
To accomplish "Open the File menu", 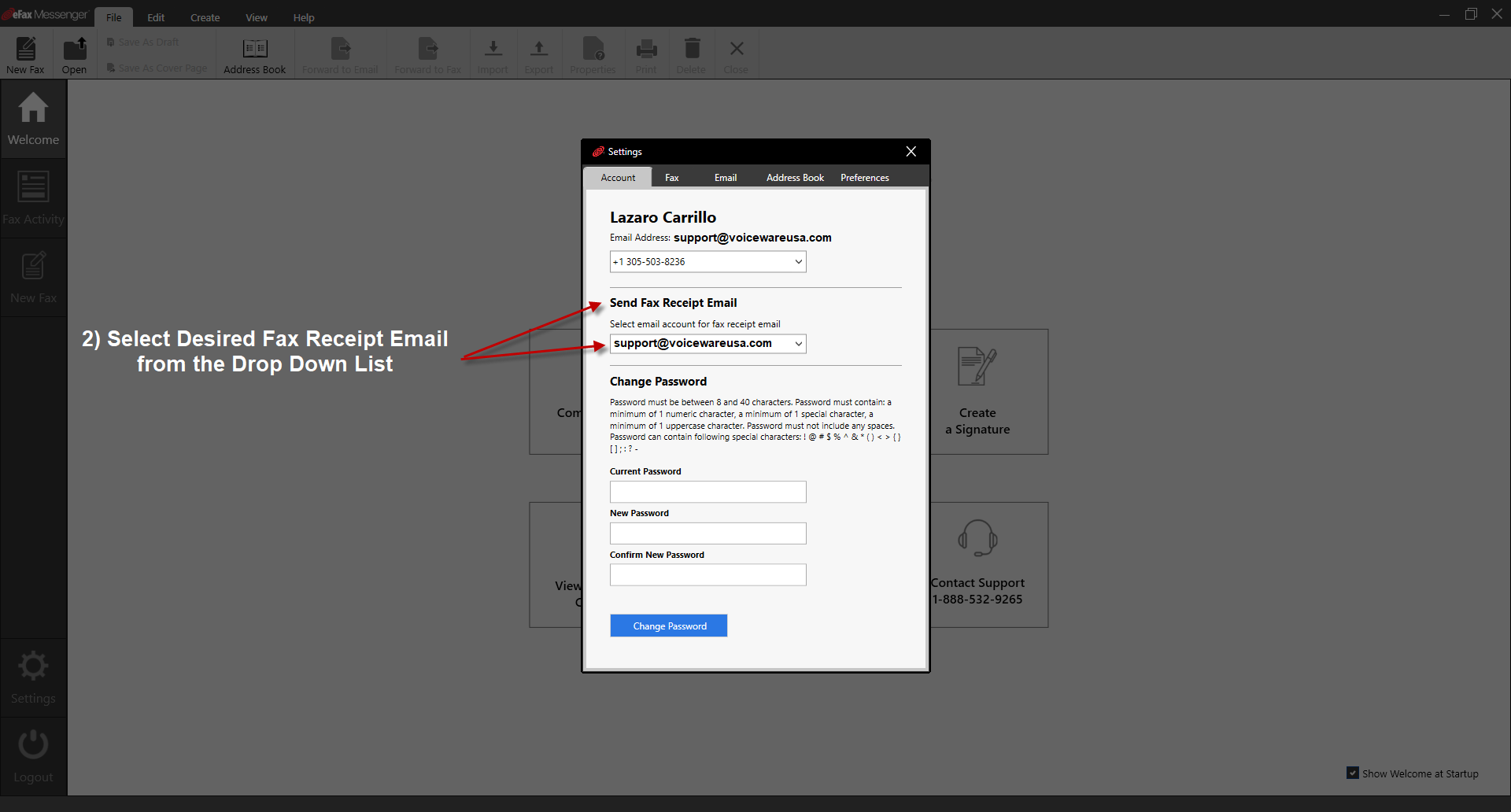I will (114, 17).
